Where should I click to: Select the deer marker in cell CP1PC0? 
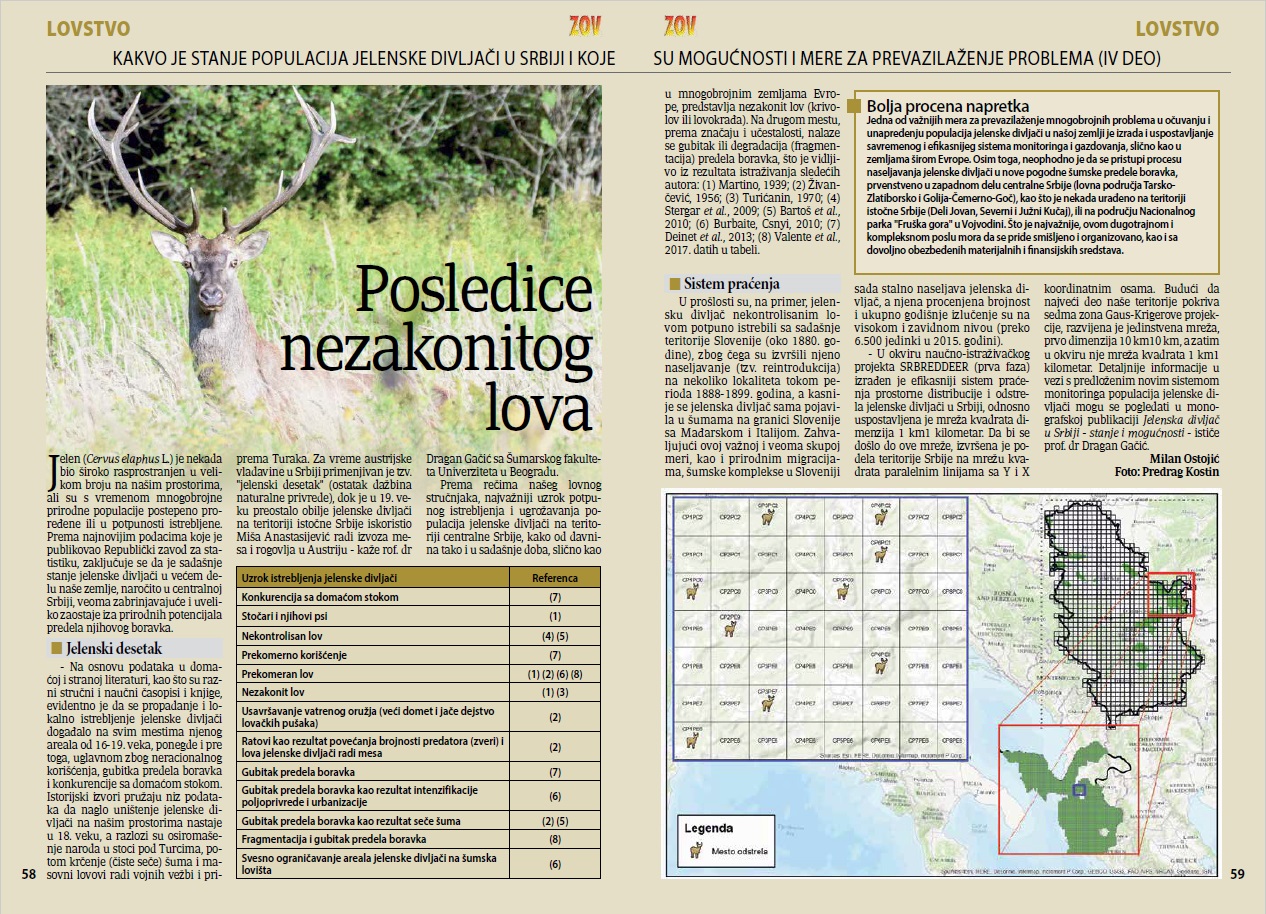coord(692,592)
